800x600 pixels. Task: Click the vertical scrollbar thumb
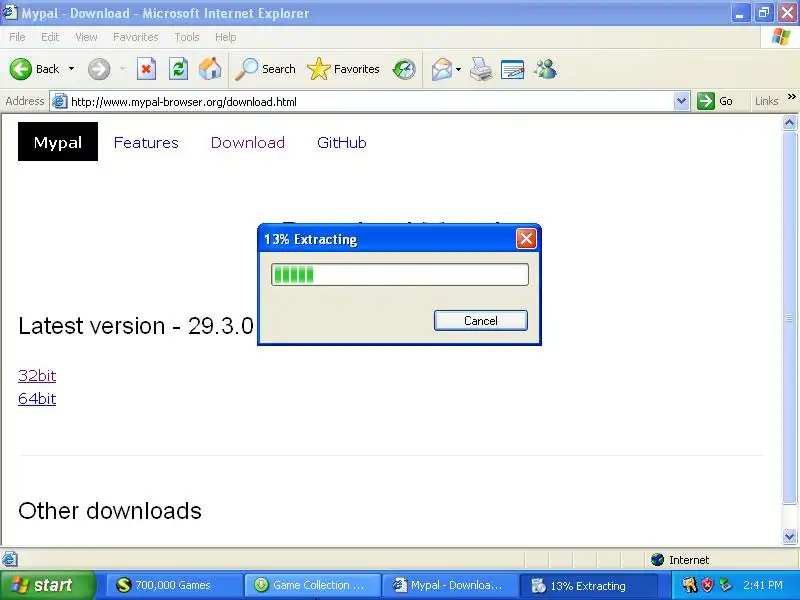(x=789, y=317)
